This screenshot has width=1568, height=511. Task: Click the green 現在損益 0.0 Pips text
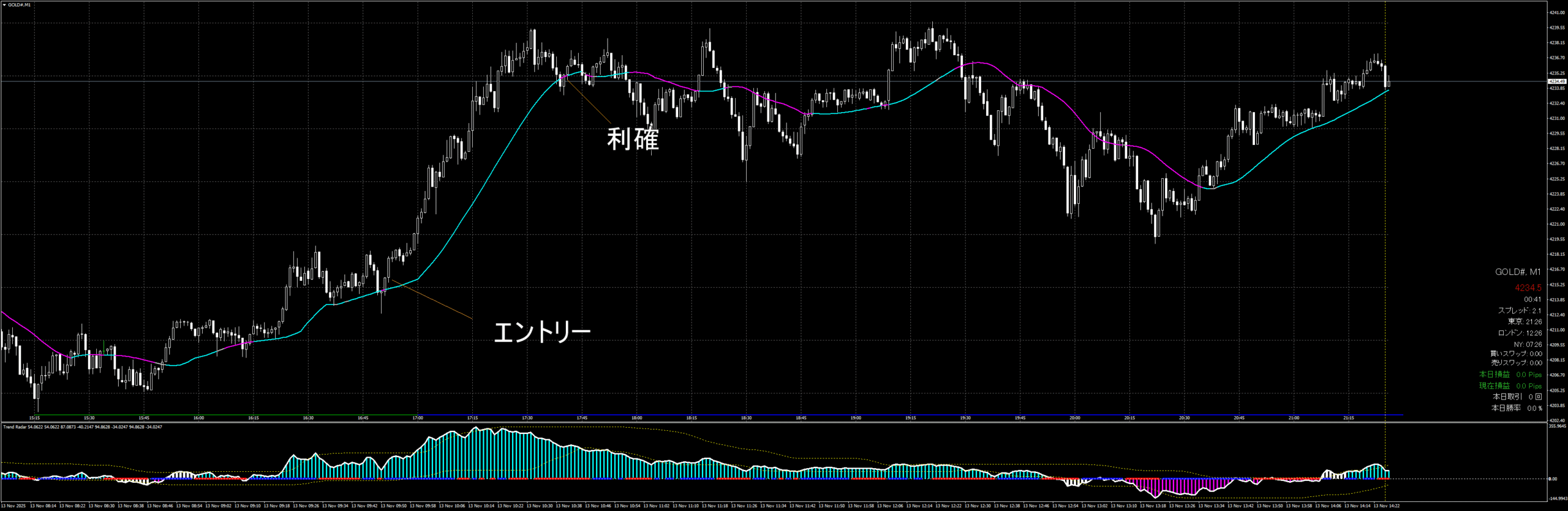coord(1510,386)
